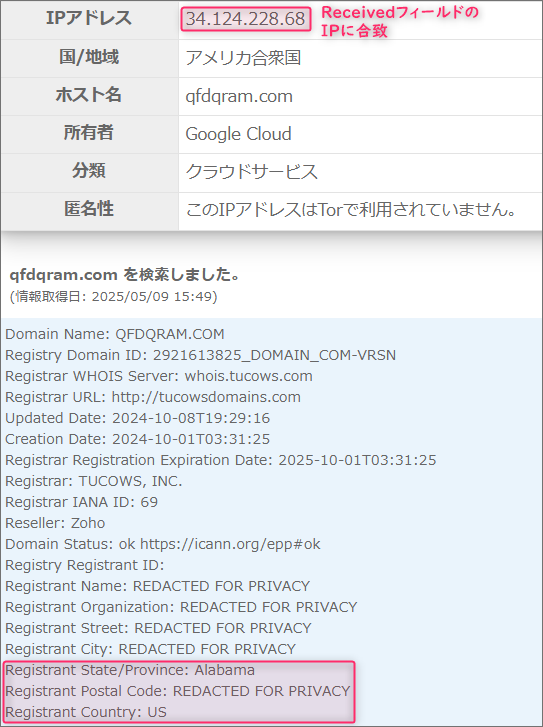
Task: Select the hostname value qfdqram.com
Action: pos(239,96)
